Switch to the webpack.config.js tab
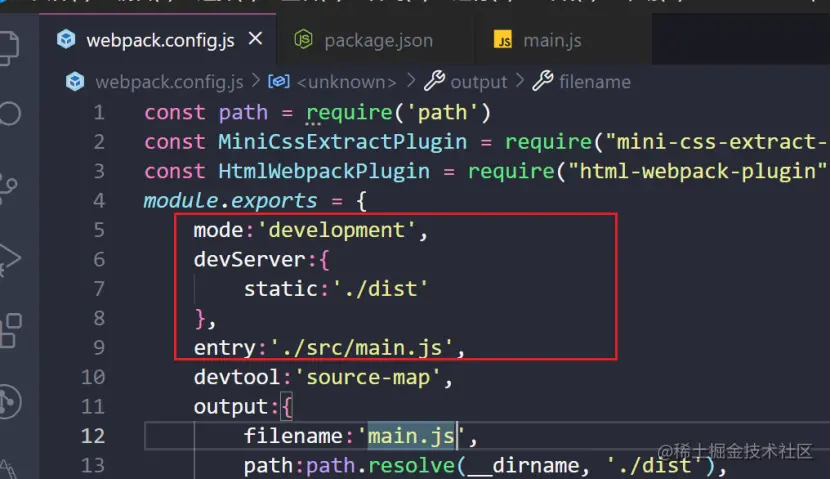Viewport: 831px width, 479px height. click(x=158, y=40)
